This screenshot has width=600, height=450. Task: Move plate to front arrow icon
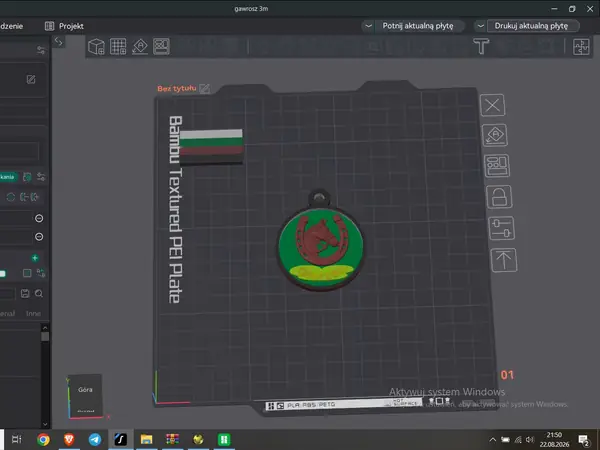504,260
